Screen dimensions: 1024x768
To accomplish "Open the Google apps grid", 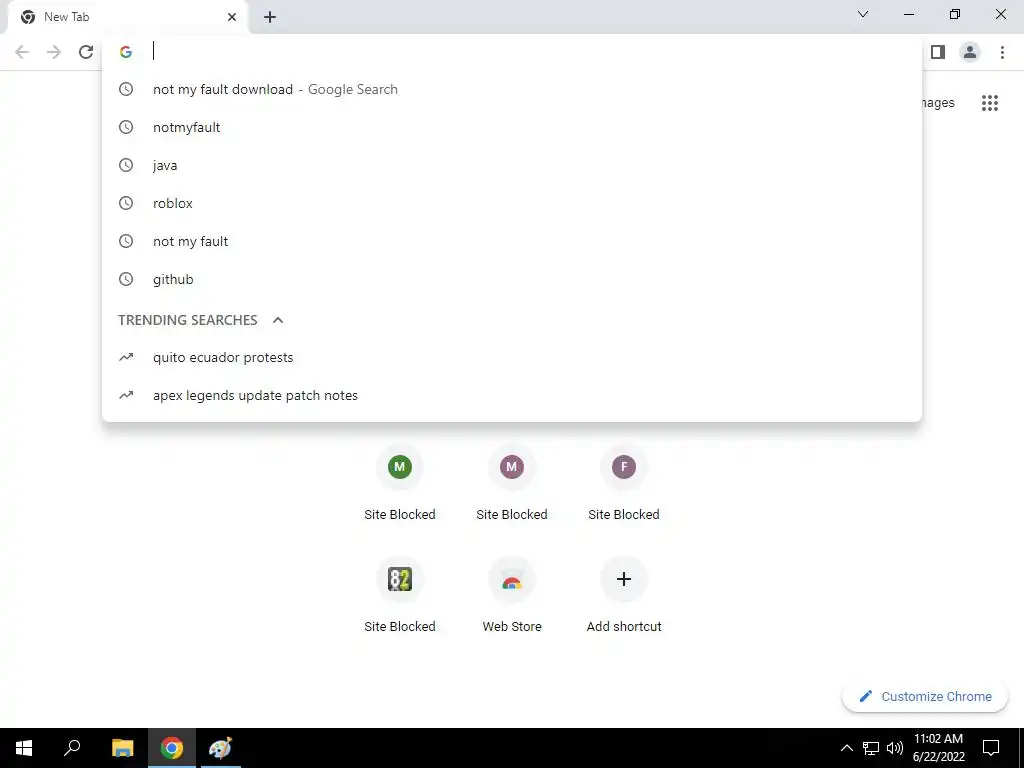I will click(x=989, y=103).
